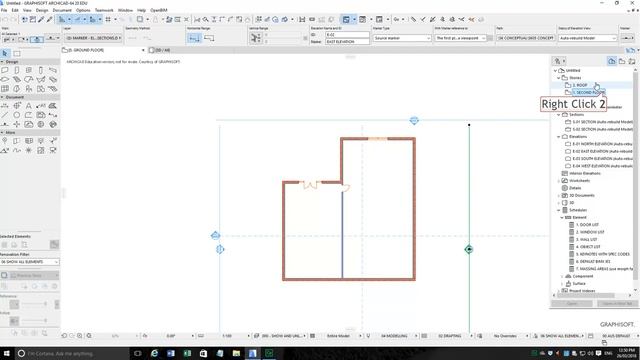Click the Project Map icon in Navigator
This screenshot has height=360, width=640.
point(611,61)
